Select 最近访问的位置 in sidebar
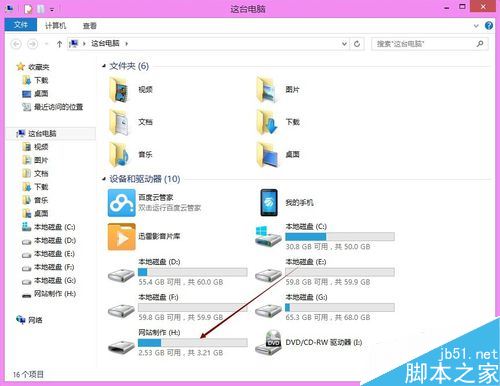The height and width of the screenshot is (386, 500). 59,107
